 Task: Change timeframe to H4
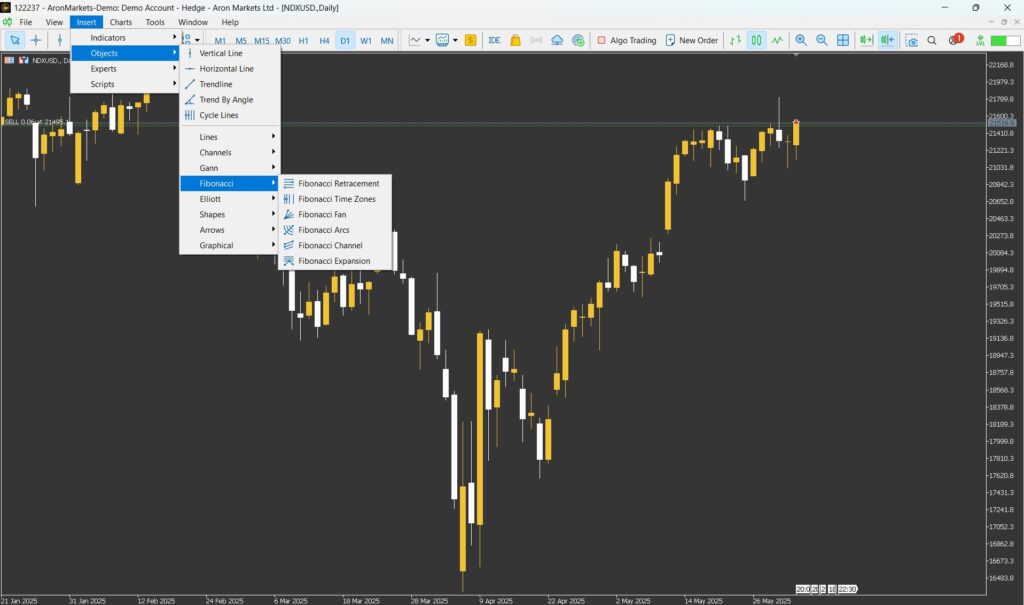coord(325,41)
